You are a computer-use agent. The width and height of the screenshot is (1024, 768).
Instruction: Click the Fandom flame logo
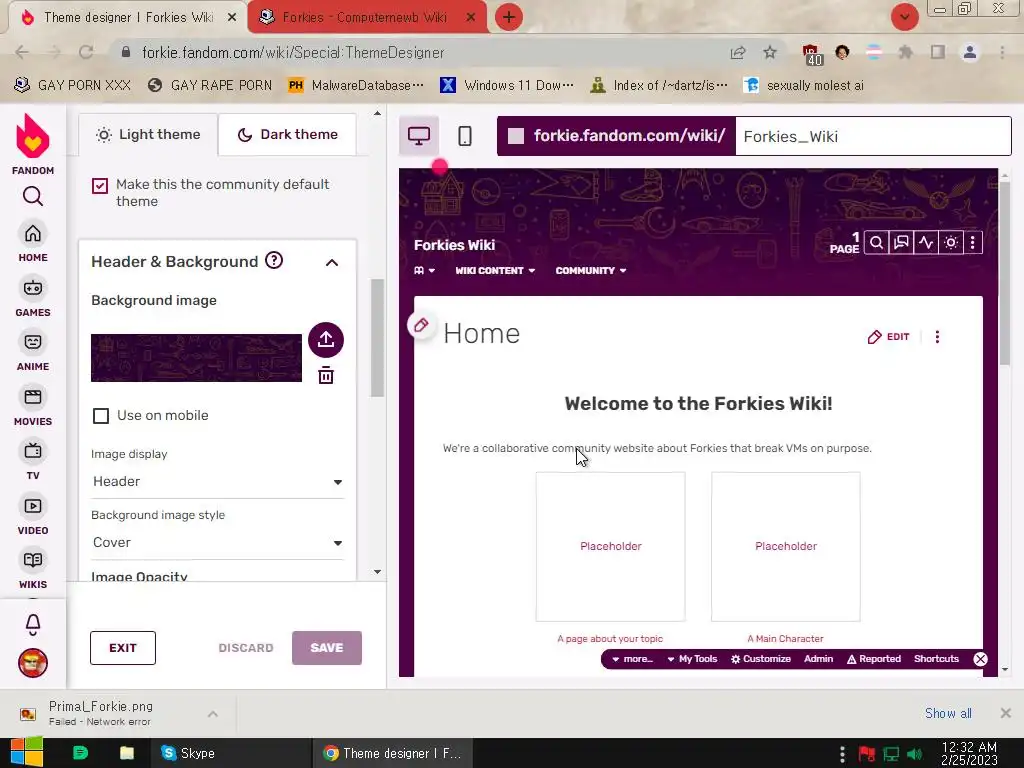[x=33, y=136]
